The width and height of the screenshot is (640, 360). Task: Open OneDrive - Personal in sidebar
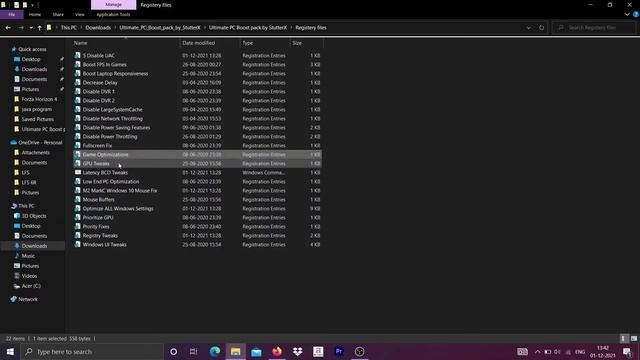(40, 142)
